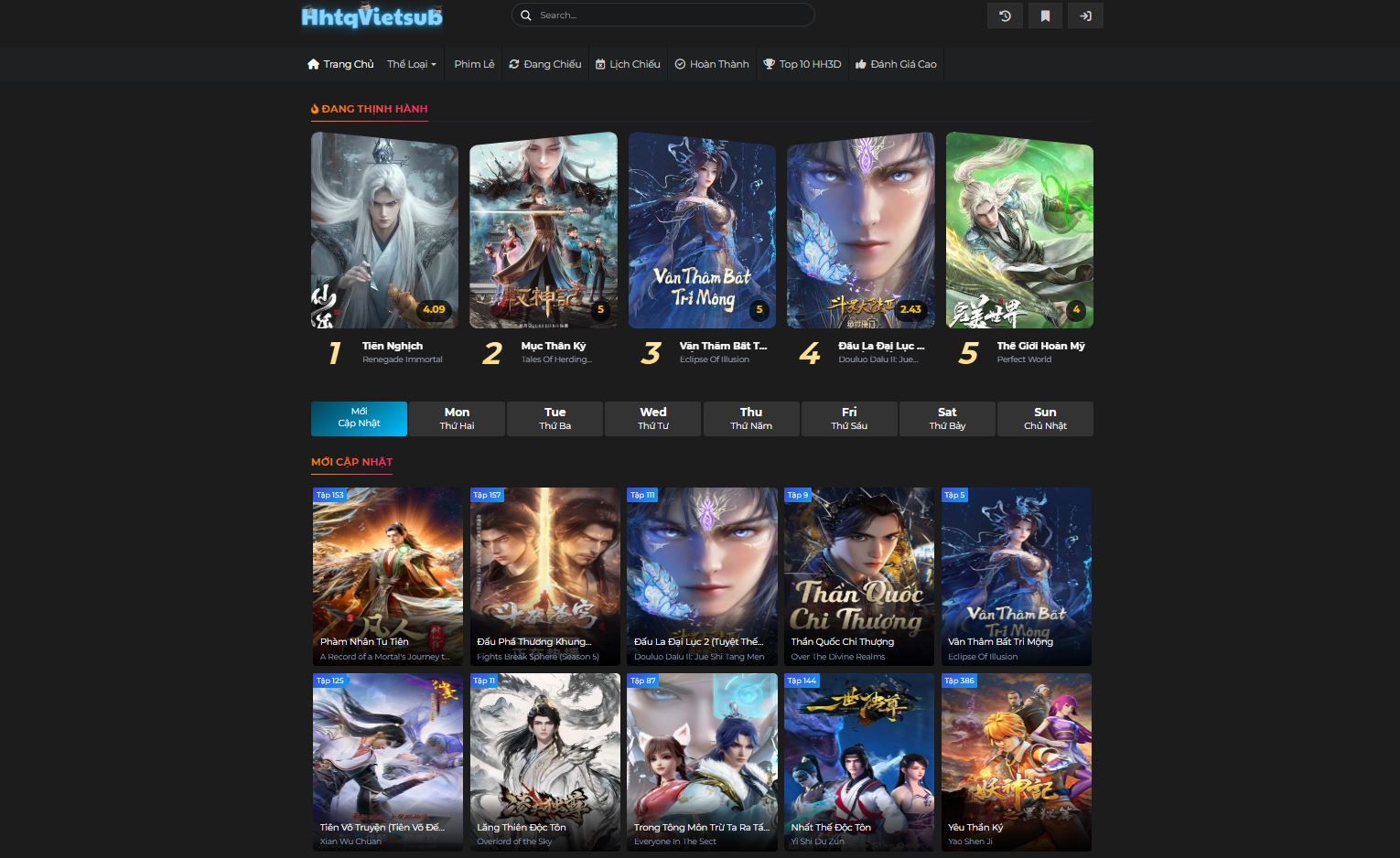Expand the Thể Loại dropdown menu
This screenshot has height=858, width=1400.
(412, 64)
